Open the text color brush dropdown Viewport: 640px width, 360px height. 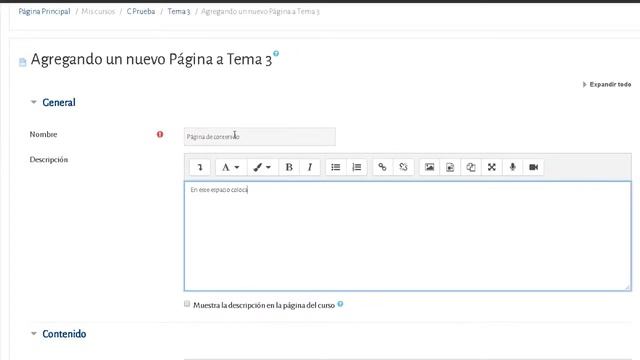pyautogui.click(x=262, y=167)
